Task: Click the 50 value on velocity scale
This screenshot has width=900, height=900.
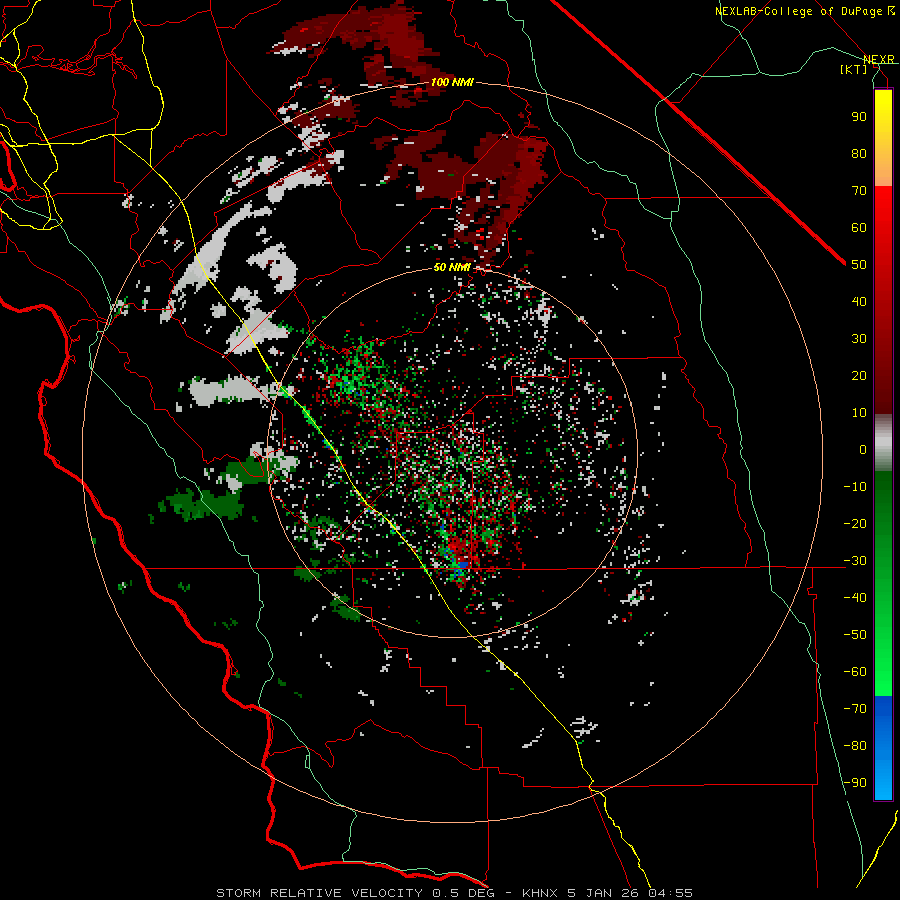Action: [x=859, y=265]
